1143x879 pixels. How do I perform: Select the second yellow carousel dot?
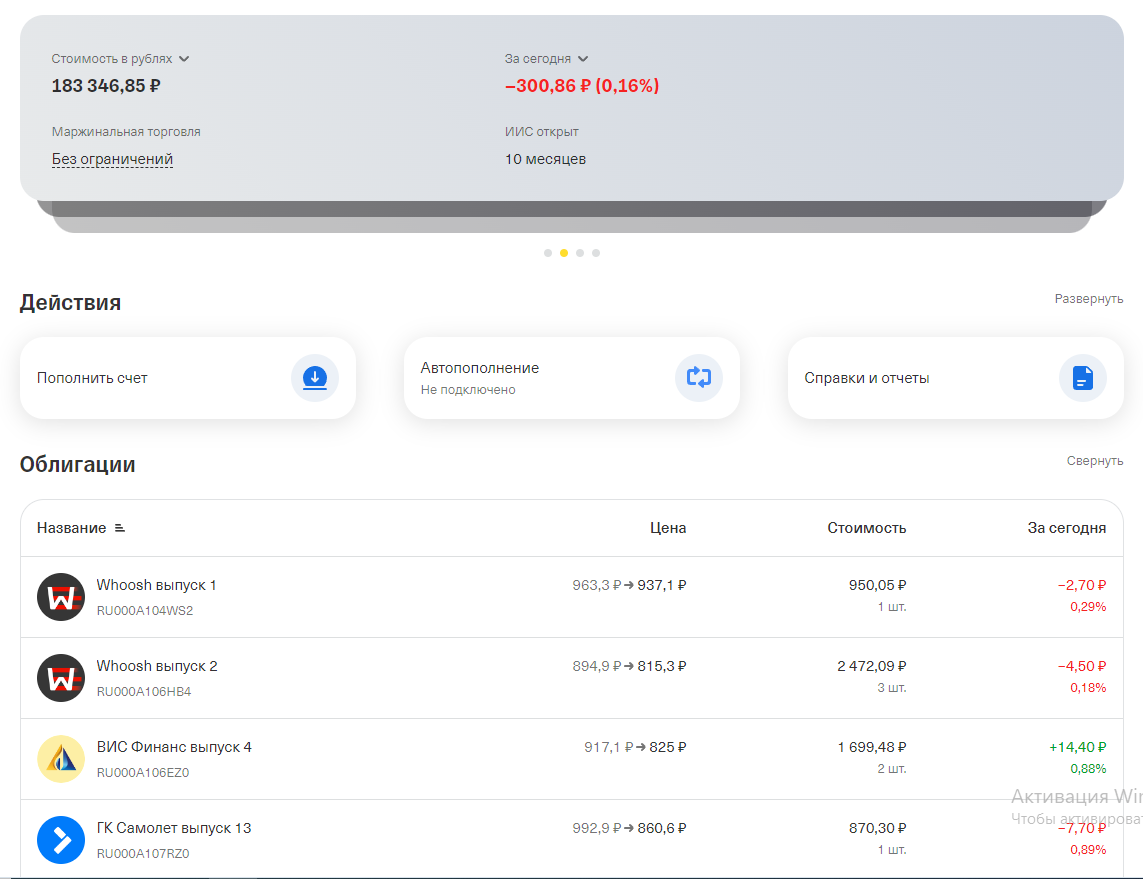pos(563,253)
